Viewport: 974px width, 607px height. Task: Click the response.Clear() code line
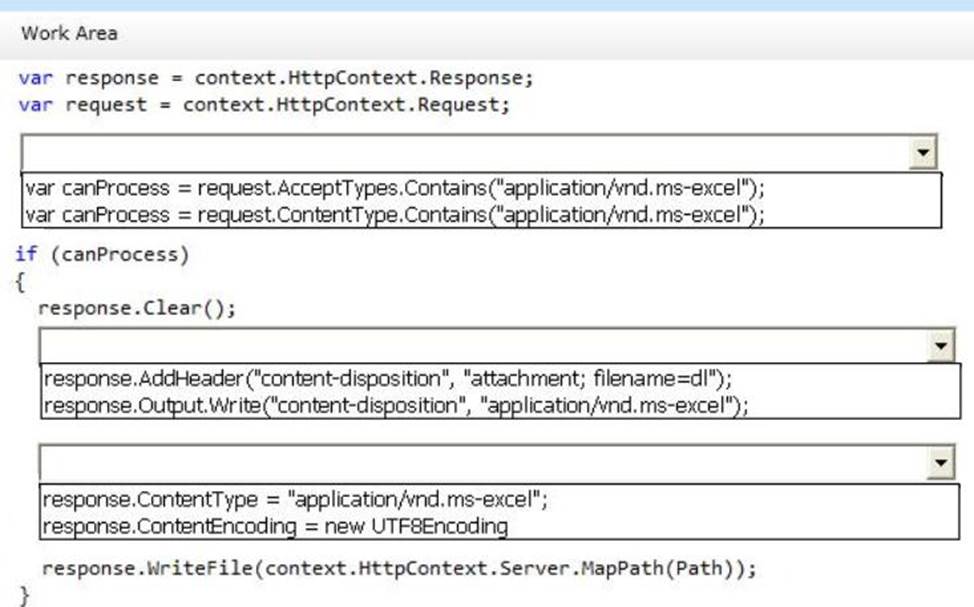click(x=137, y=308)
